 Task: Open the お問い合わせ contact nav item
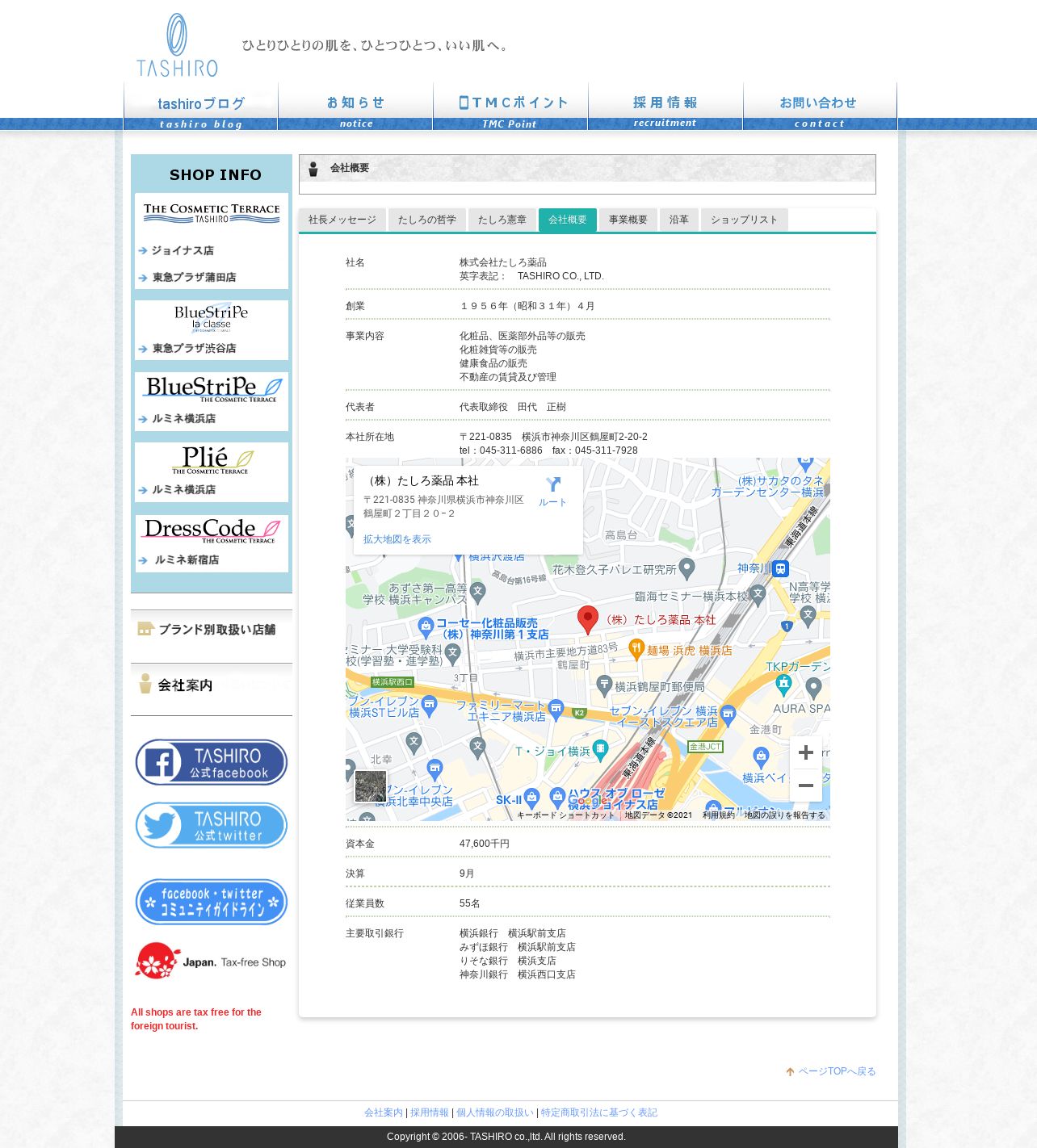point(820,107)
